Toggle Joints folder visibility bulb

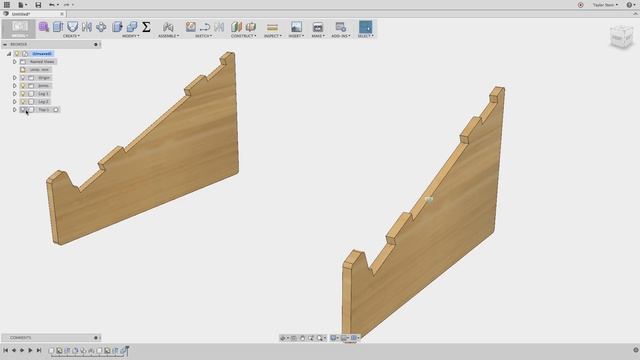23,85
